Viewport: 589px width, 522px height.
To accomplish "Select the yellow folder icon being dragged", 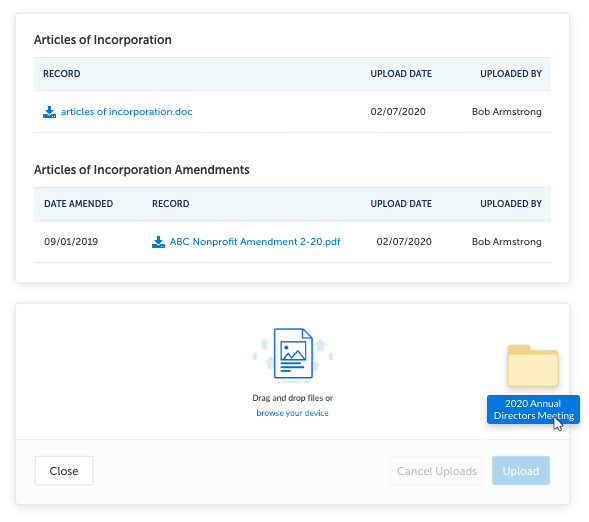I will point(533,366).
